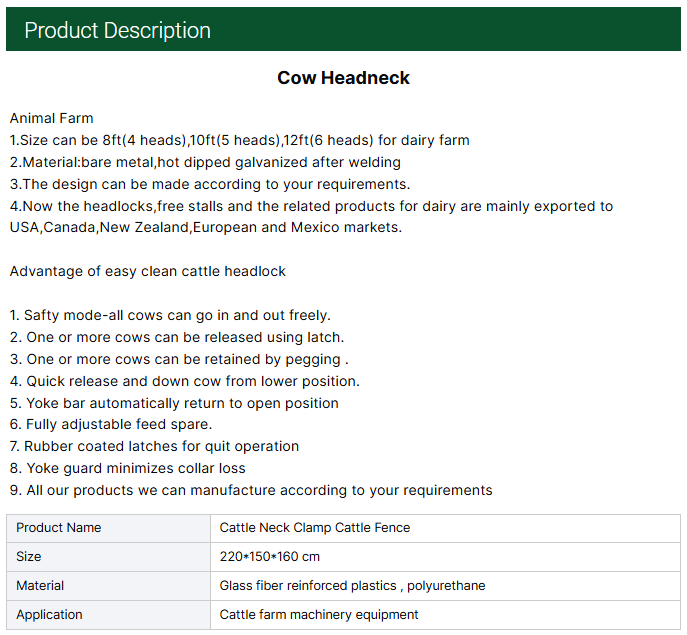The height and width of the screenshot is (635, 687).
Task: Click the bare metal material line
Action: pyautogui.click(x=205, y=162)
